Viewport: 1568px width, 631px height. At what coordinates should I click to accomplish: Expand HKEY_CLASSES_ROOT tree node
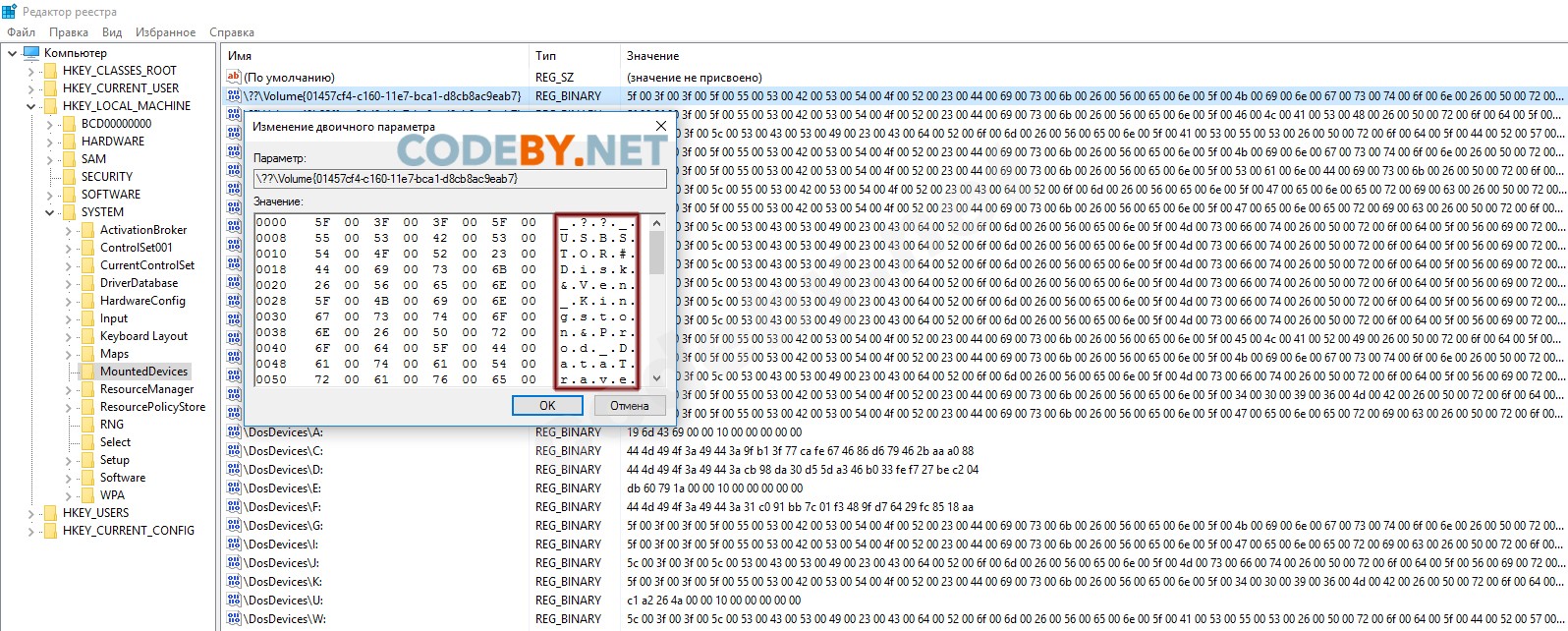tap(30, 71)
